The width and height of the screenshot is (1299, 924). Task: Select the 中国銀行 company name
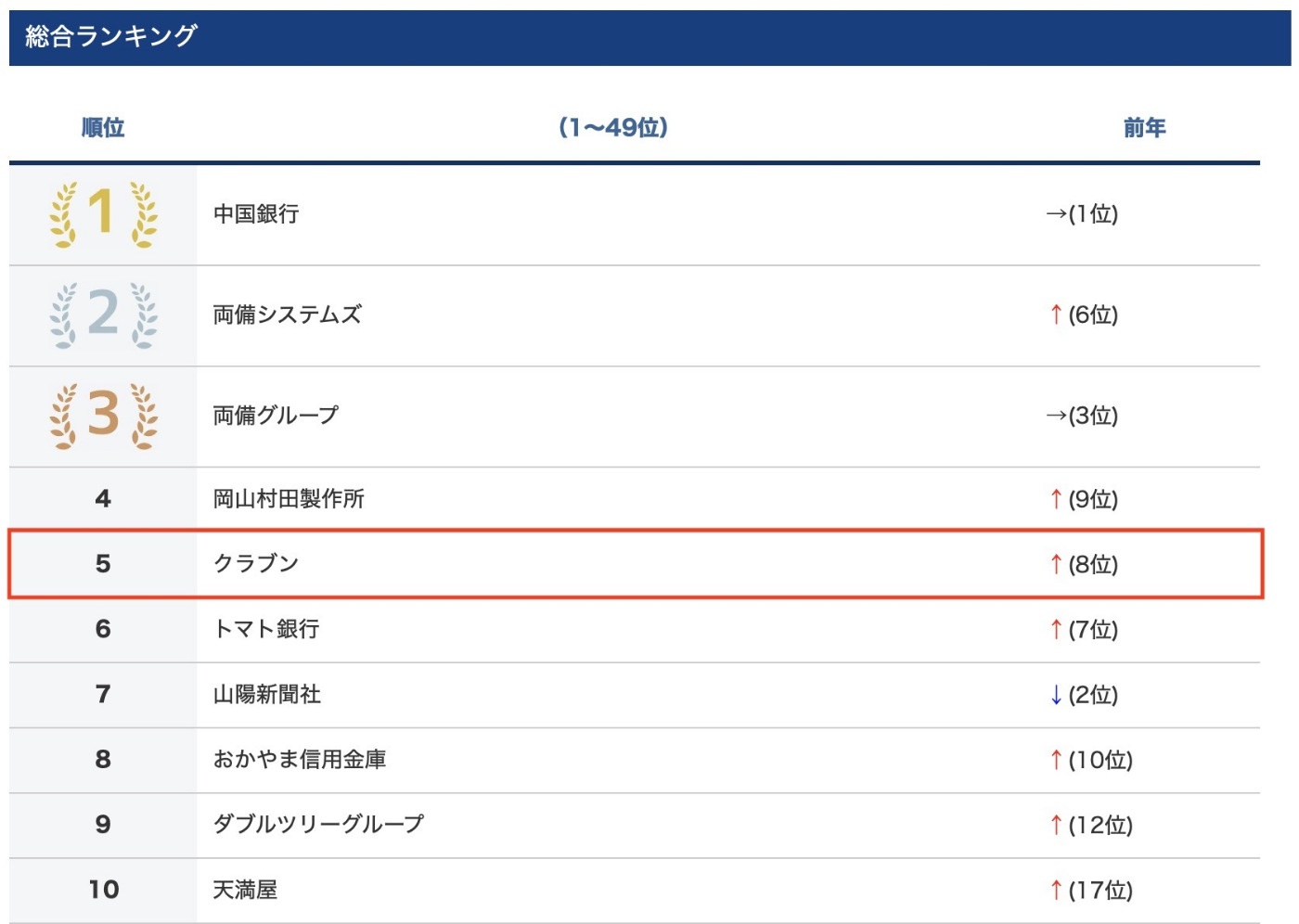coord(256,214)
